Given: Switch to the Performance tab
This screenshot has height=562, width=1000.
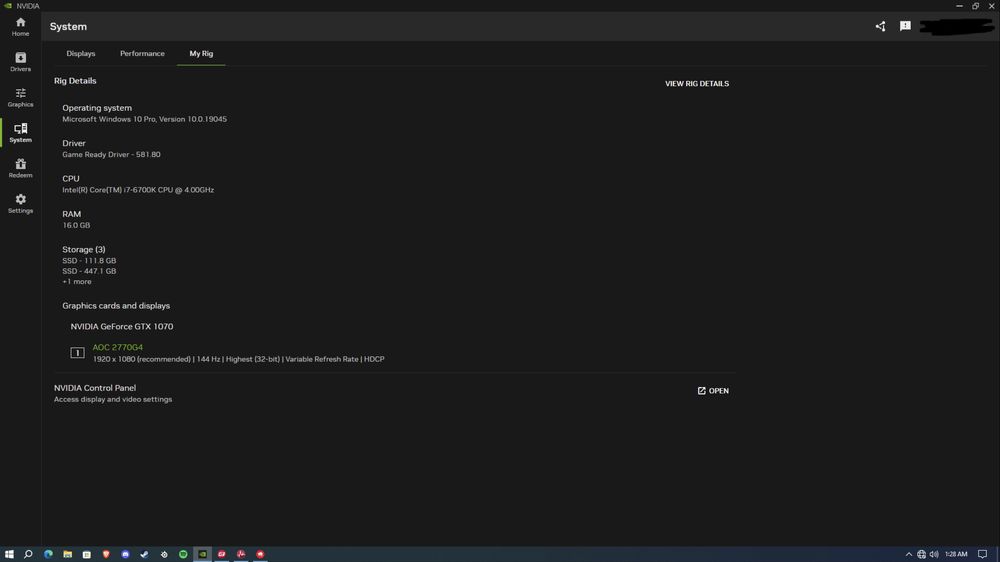Looking at the screenshot, I should [142, 54].
